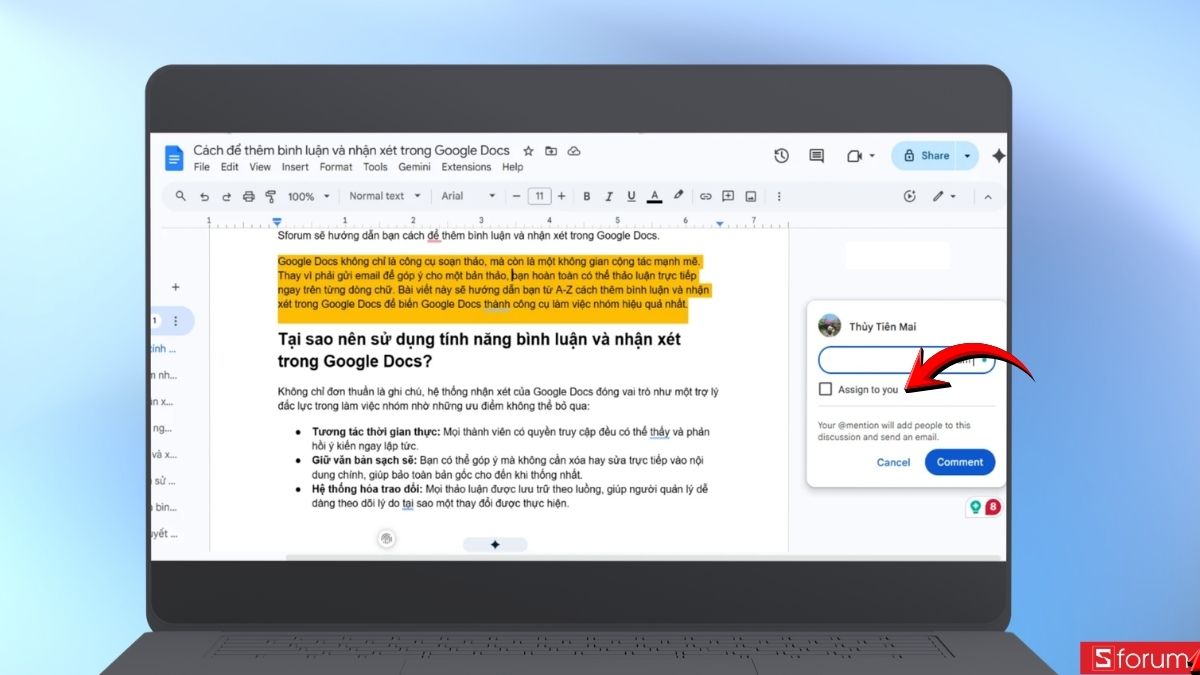
Task: Collapse the toolbar with the chevron
Action: click(988, 196)
